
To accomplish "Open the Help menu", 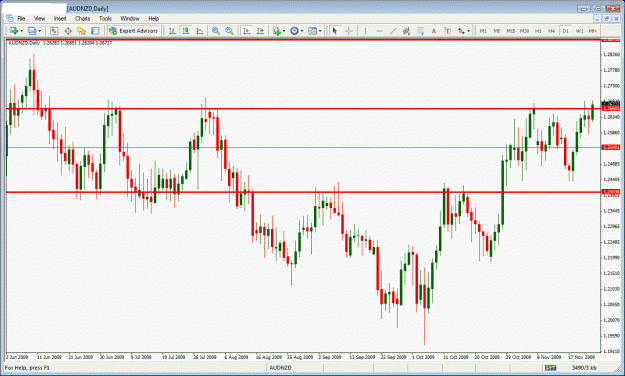I will [x=153, y=18].
